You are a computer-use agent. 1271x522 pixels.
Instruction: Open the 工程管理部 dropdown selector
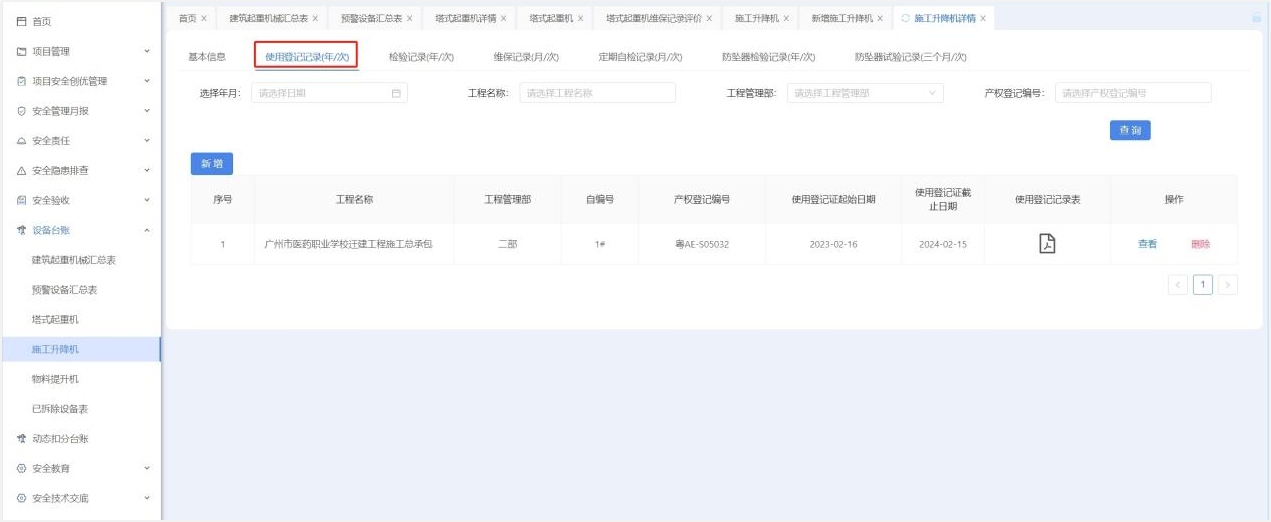(865, 93)
